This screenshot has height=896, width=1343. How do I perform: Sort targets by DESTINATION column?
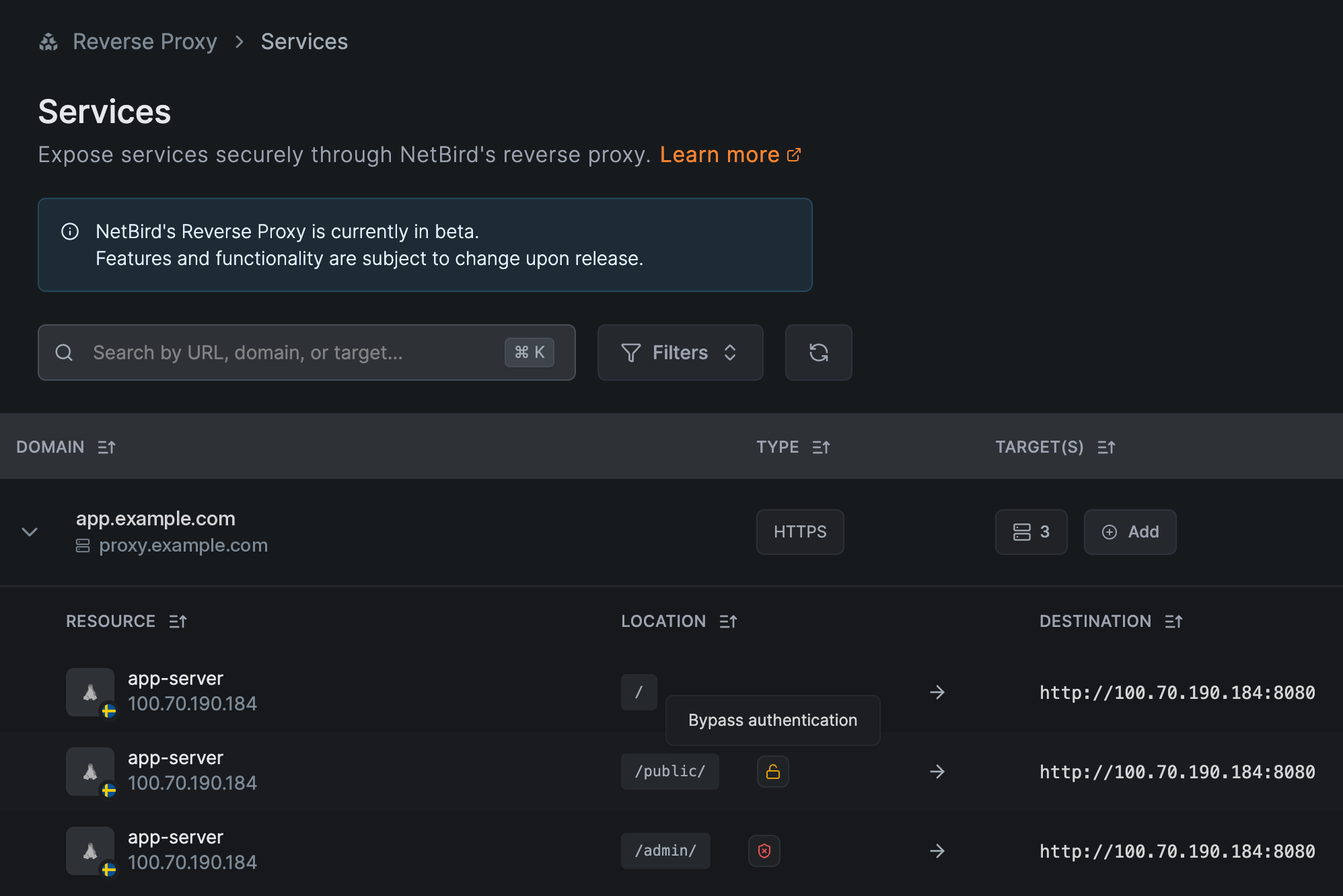(1111, 621)
